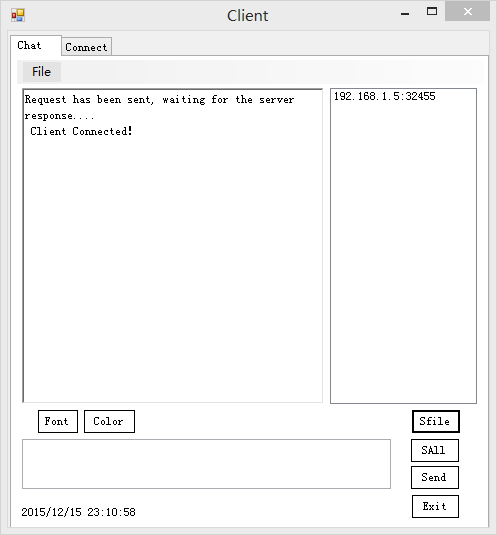Open the File menu
This screenshot has width=497, height=535.
pyautogui.click(x=42, y=72)
